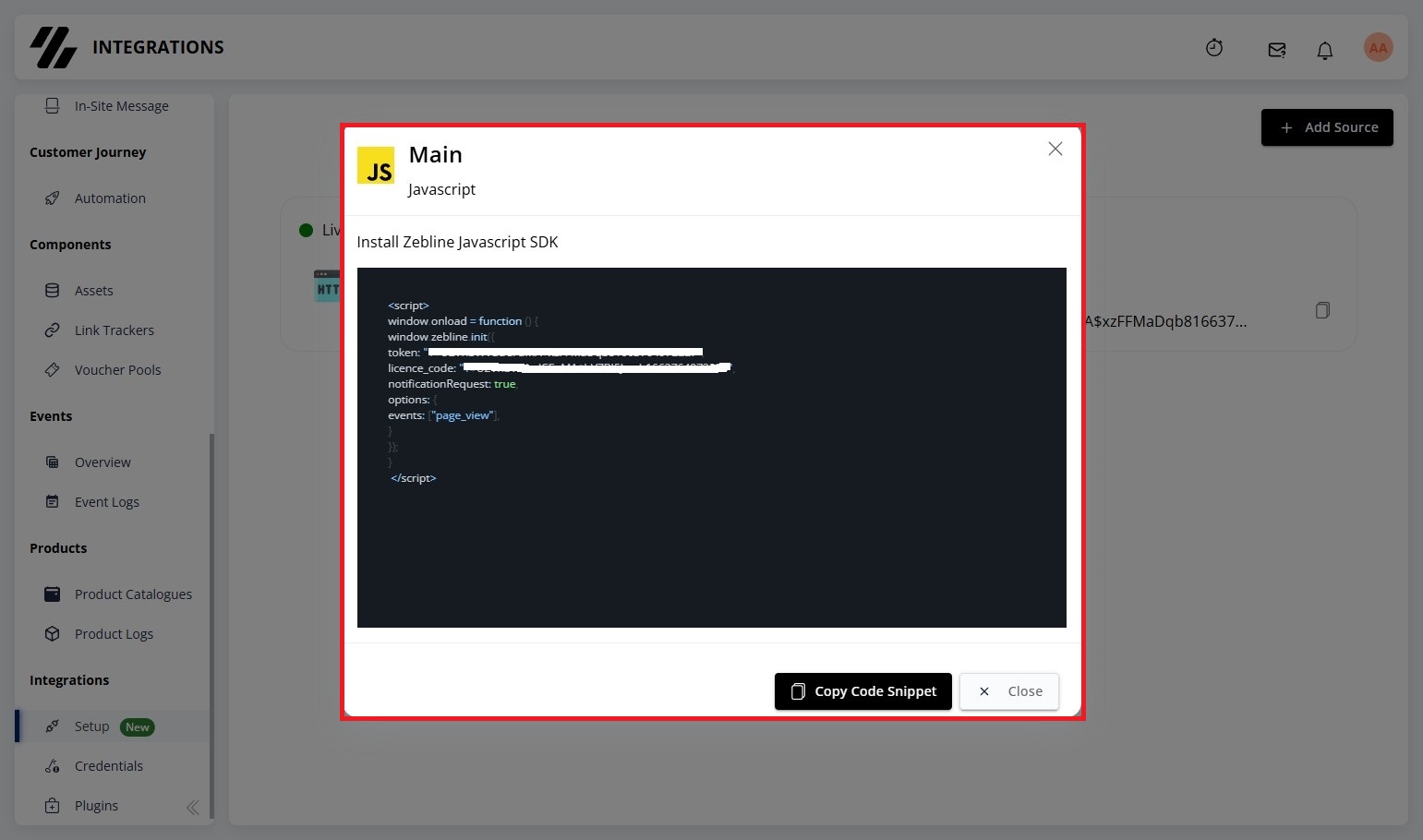Viewport: 1423px width, 840px height.
Task: Open the timer icon in the header
Action: point(1214,48)
